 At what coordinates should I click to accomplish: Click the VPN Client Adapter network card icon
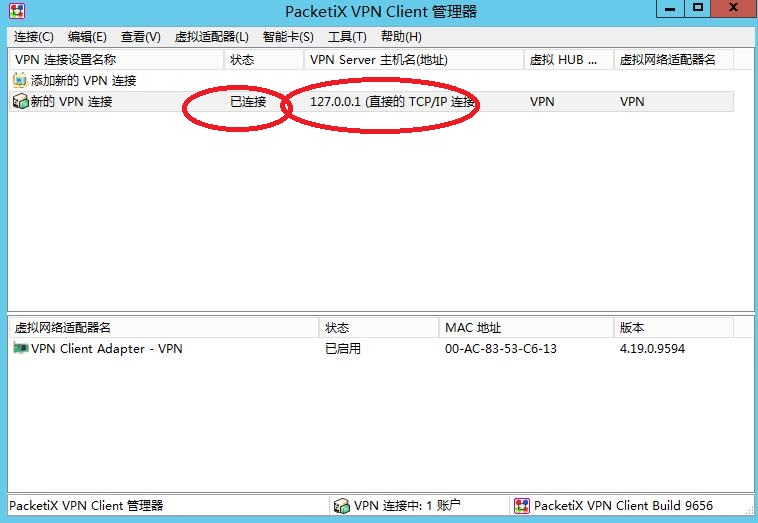(21, 349)
